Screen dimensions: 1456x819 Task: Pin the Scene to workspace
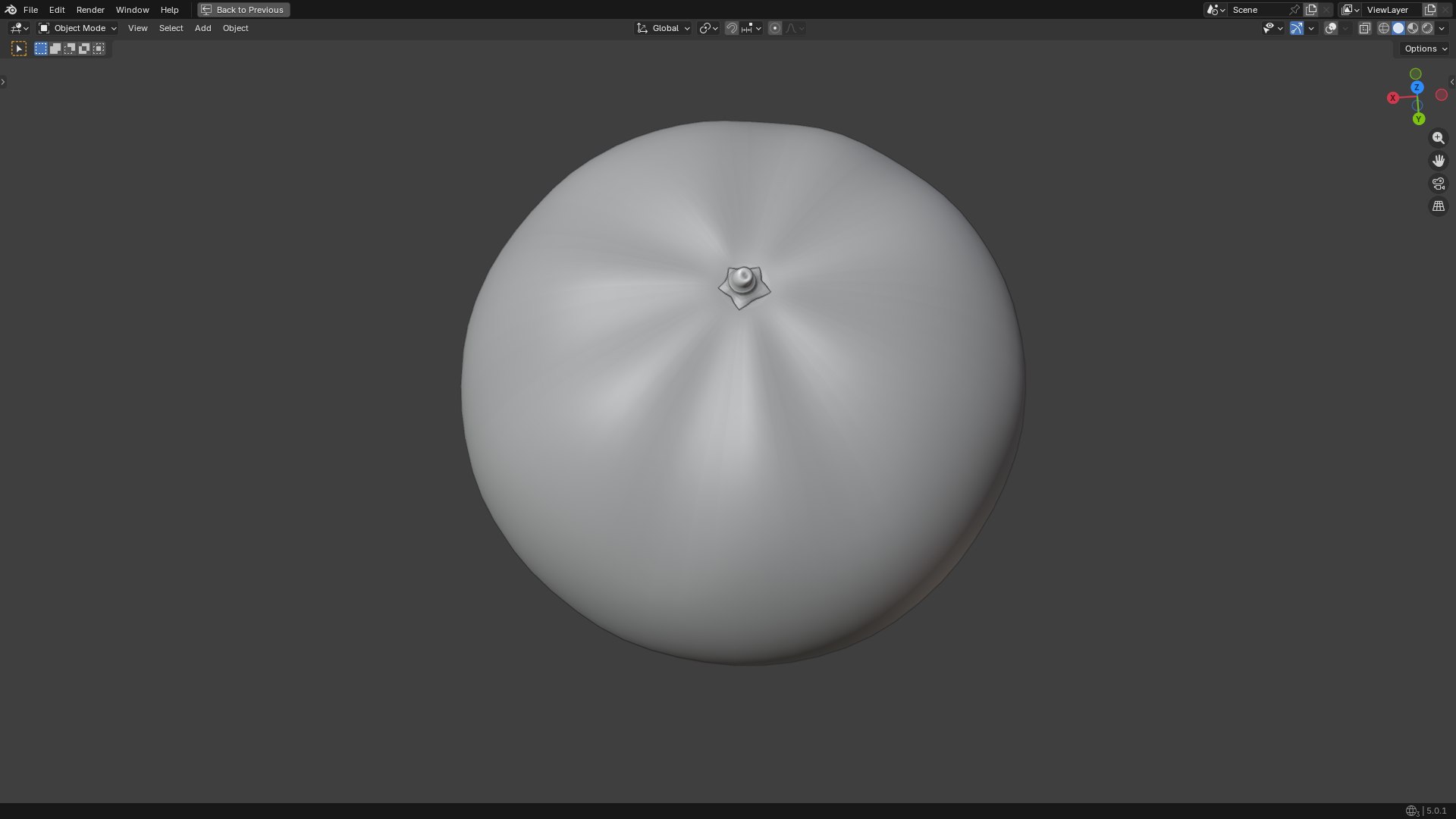1294,10
